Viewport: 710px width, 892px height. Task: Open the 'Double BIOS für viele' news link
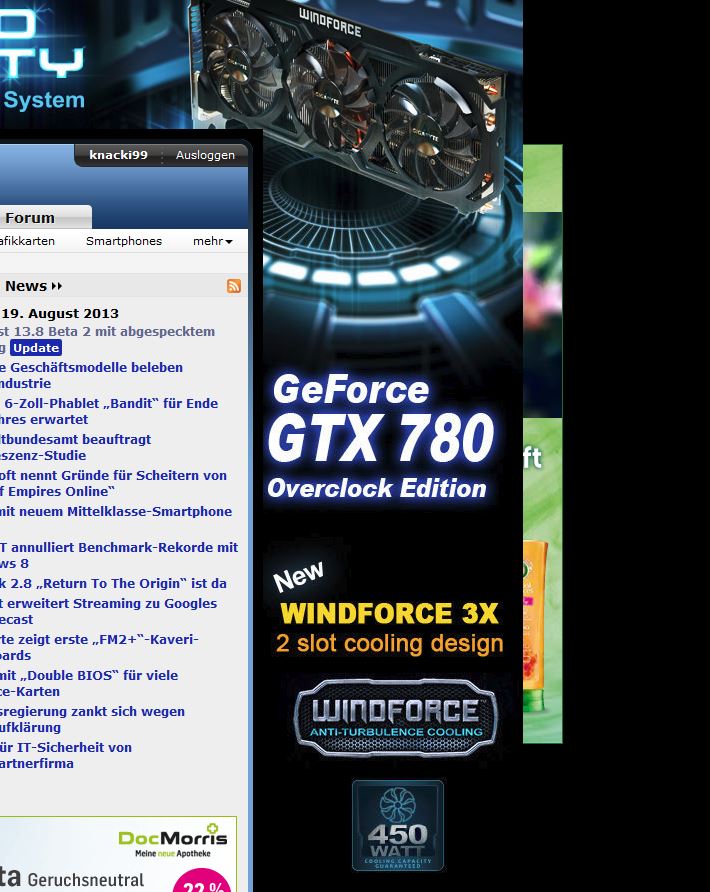[x=89, y=683]
